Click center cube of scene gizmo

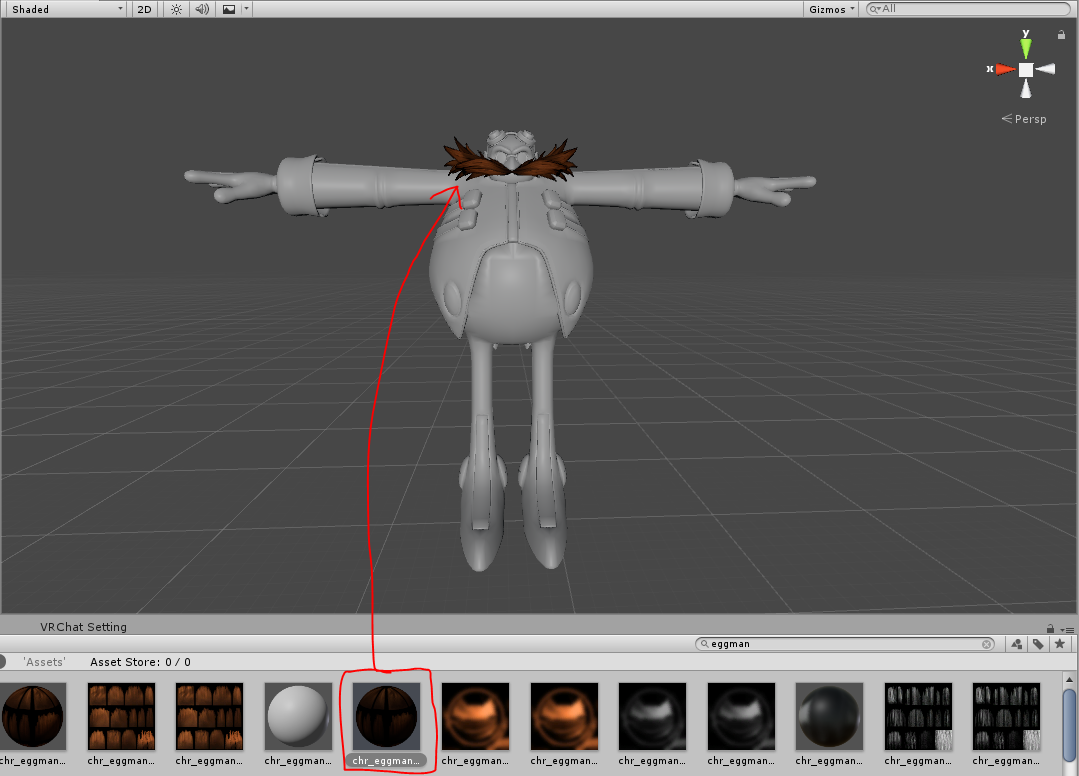click(x=1026, y=69)
